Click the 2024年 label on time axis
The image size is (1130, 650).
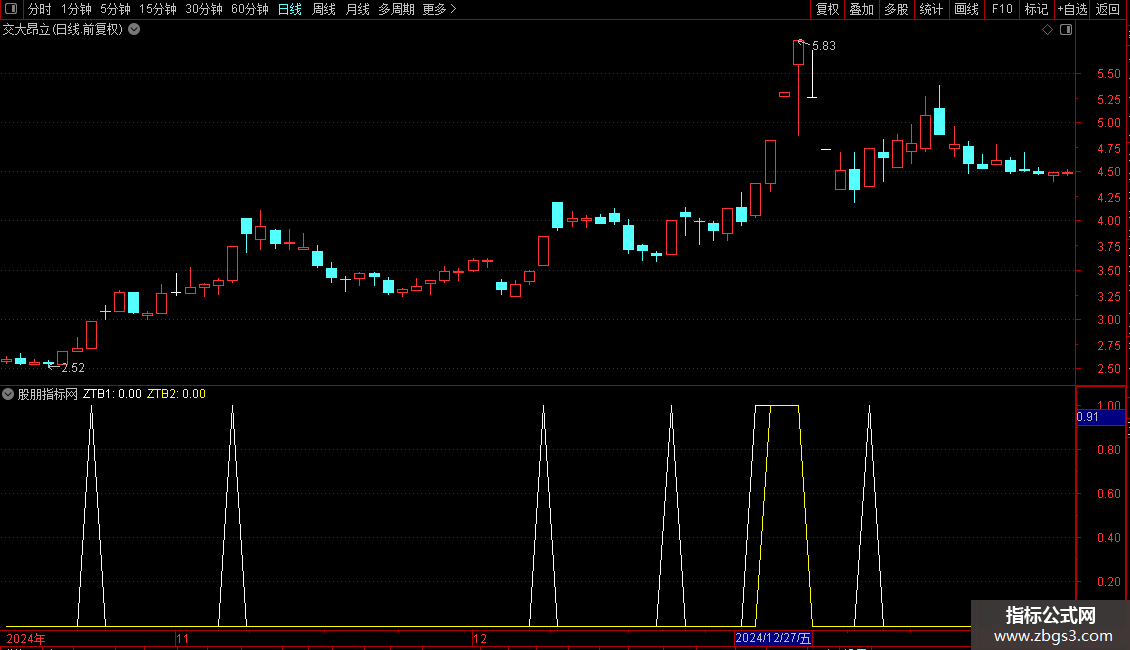coord(26,639)
